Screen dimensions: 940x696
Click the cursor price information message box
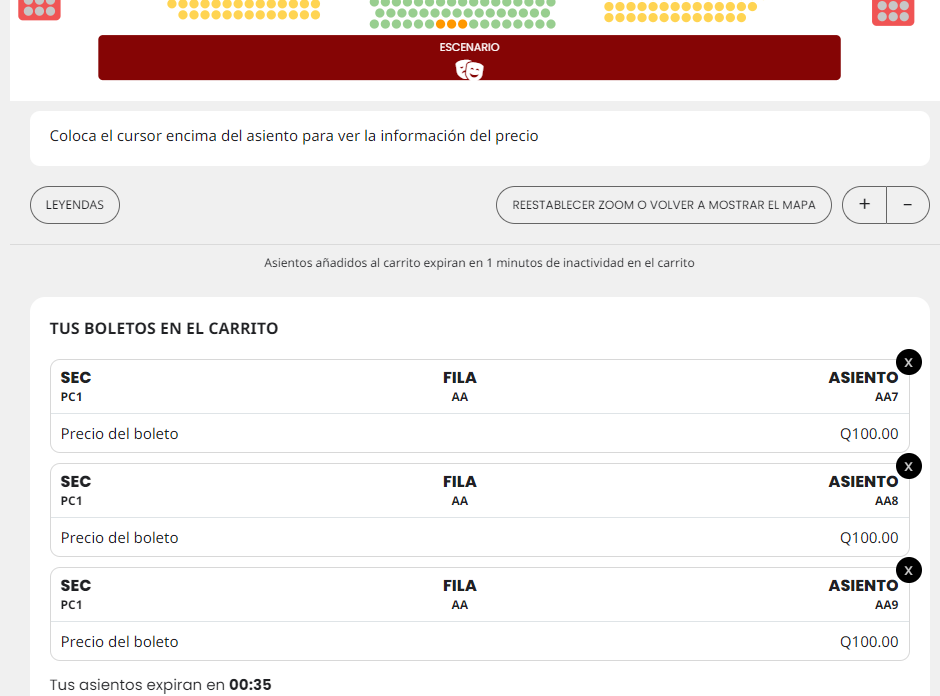(x=479, y=137)
